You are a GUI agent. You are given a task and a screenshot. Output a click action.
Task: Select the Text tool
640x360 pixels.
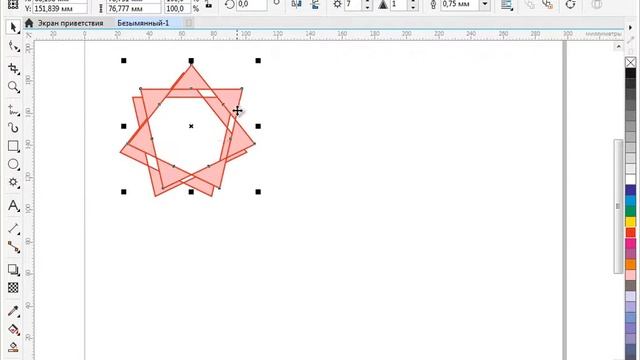pos(13,206)
